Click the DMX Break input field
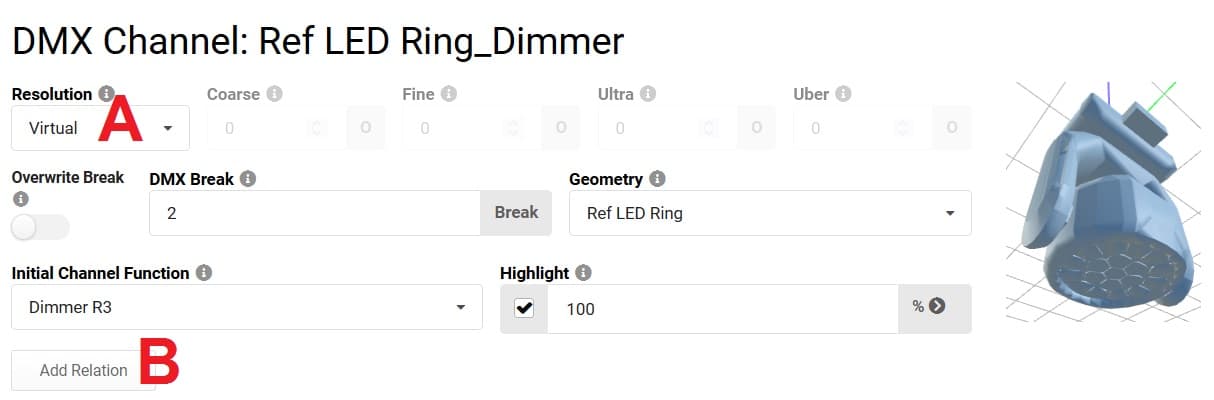This screenshot has height=400, width=1214. pos(314,213)
